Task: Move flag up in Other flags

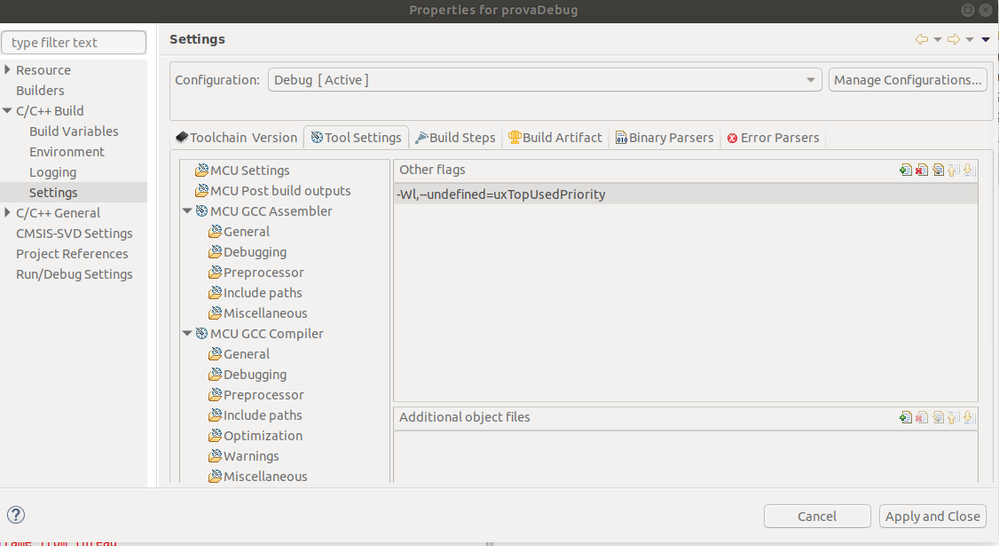Action: pyautogui.click(x=952, y=169)
